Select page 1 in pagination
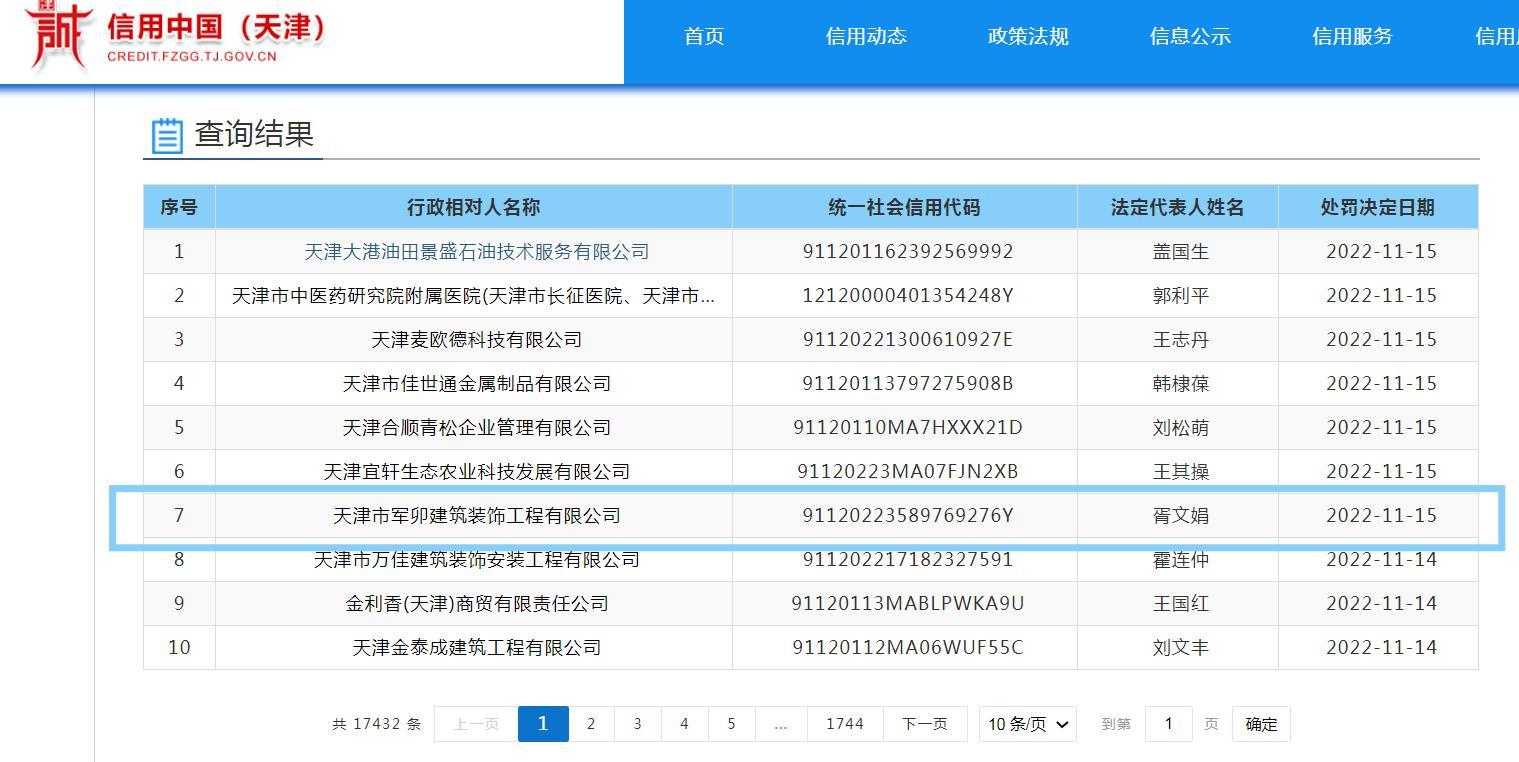1519x762 pixels. click(x=543, y=724)
